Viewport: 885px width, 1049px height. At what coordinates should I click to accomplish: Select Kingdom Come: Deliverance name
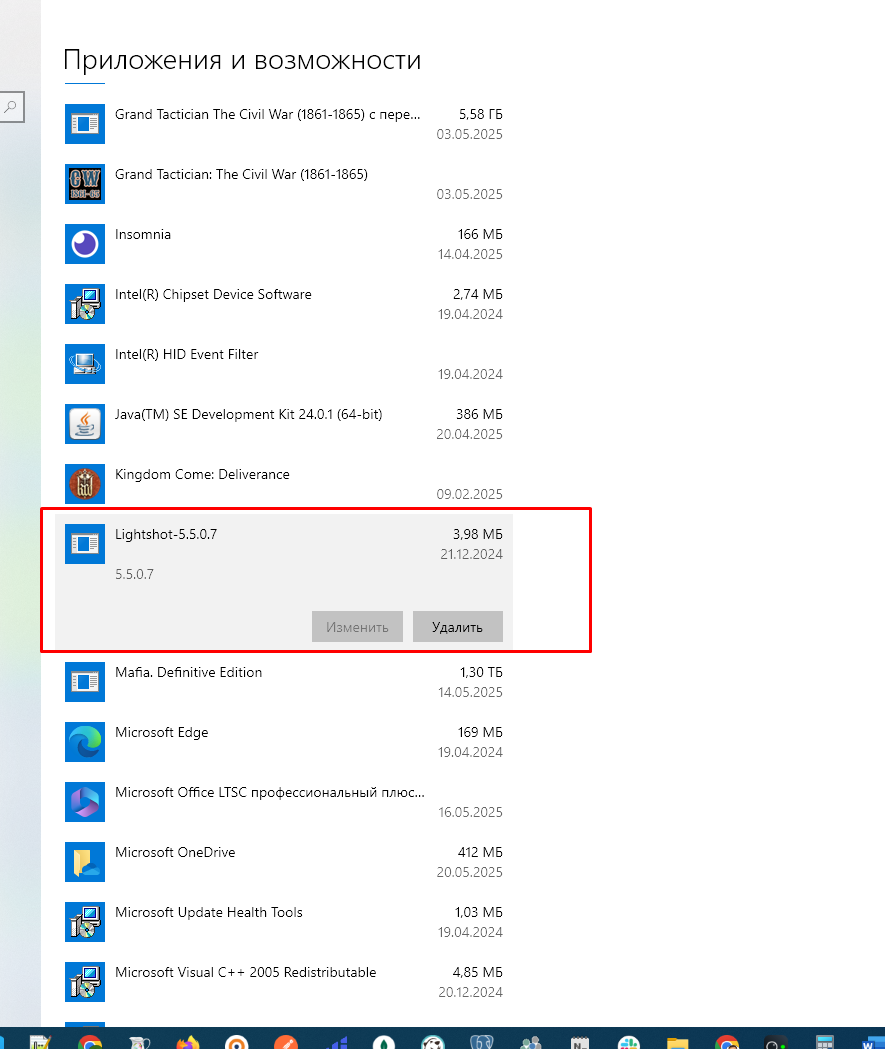tap(202, 474)
